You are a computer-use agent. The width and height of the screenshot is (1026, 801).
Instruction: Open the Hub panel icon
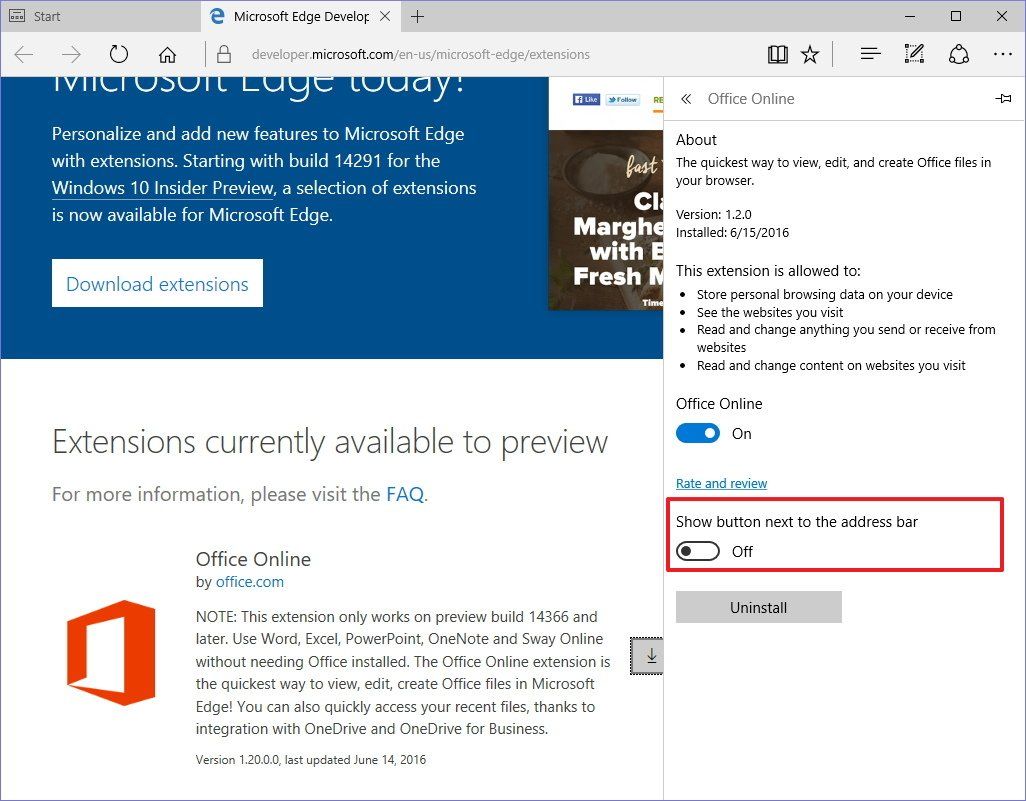pos(870,54)
